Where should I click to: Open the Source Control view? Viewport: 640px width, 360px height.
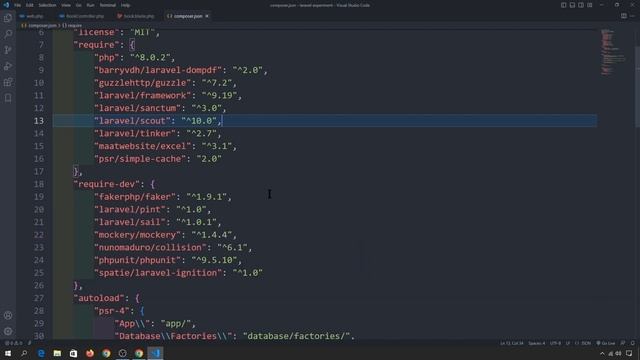(8, 50)
